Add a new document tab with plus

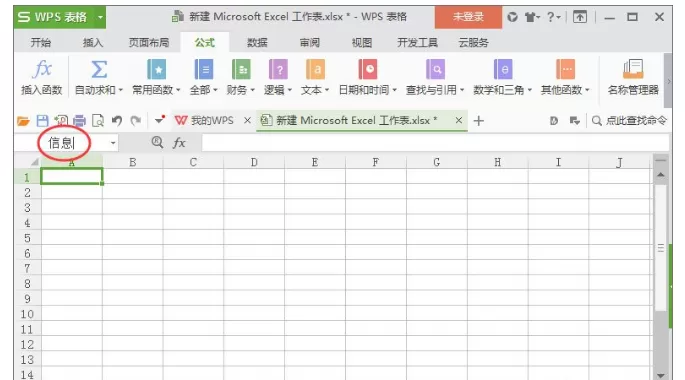coord(479,121)
